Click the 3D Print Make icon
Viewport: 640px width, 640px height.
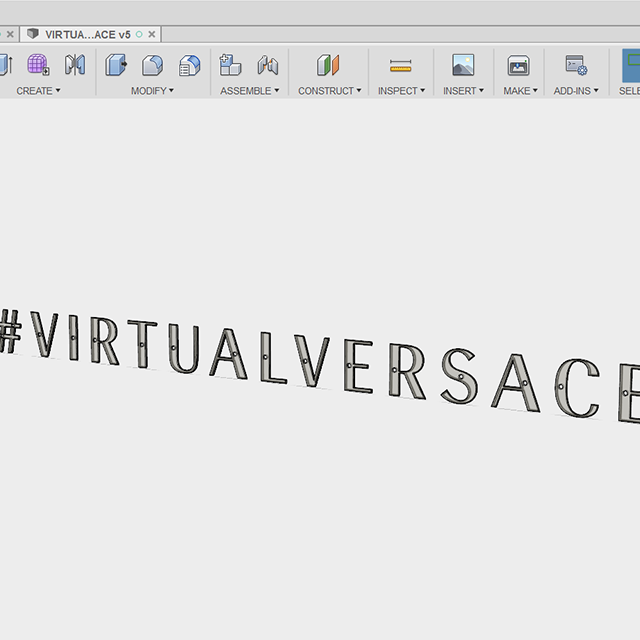tap(519, 65)
